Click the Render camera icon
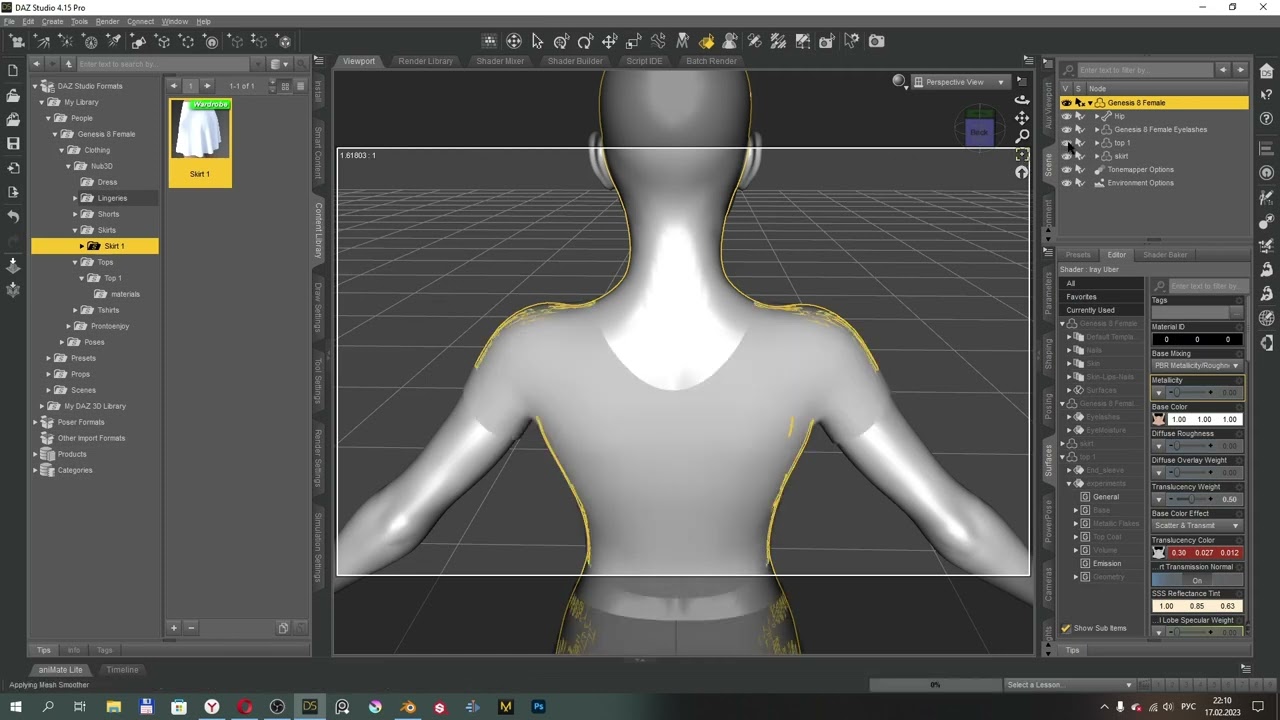The width and height of the screenshot is (1280, 720). 876,41
